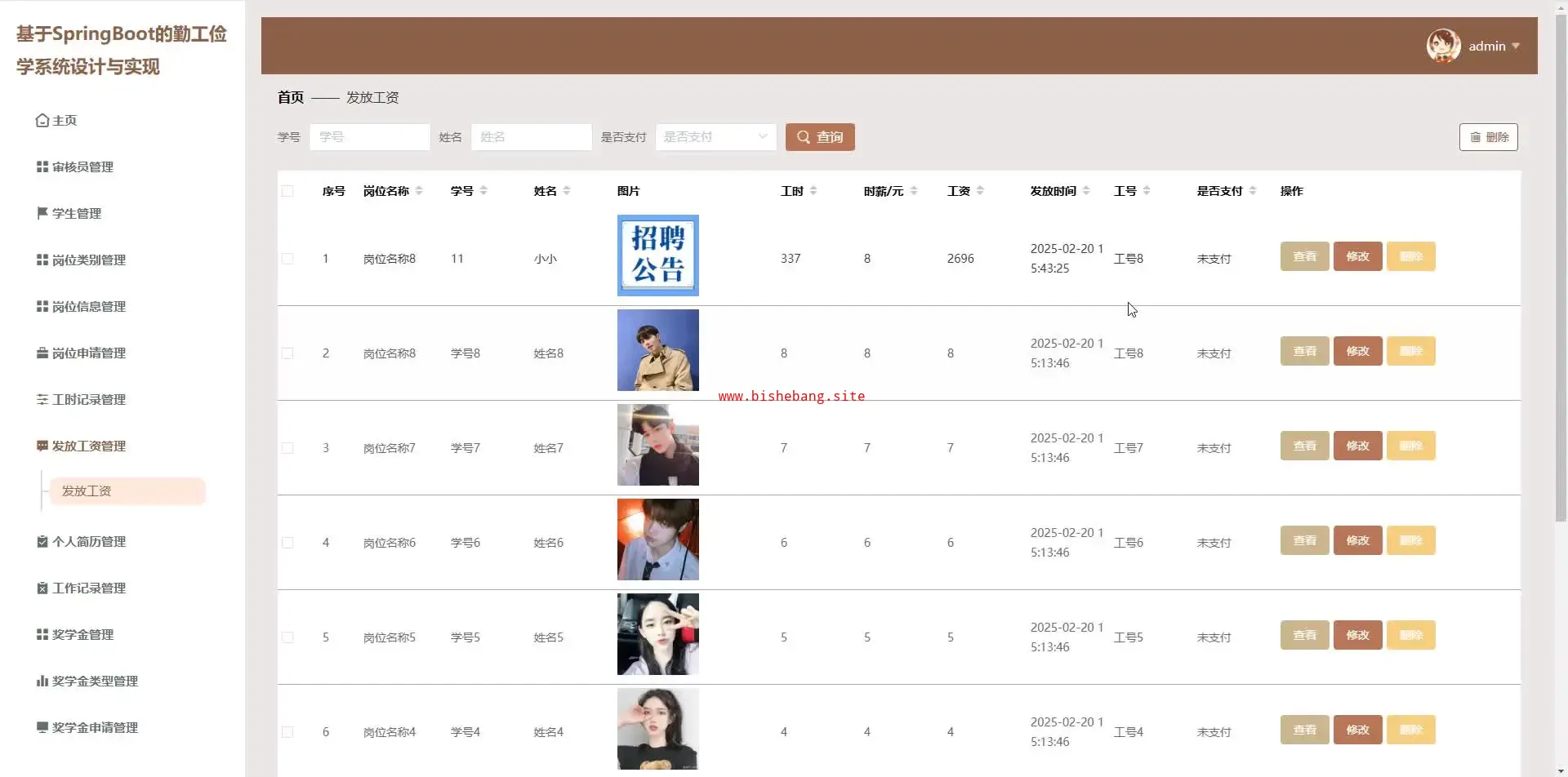Click 修改 button for row 2 姓名8
Screen dimensions: 1568x777
tap(1357, 351)
